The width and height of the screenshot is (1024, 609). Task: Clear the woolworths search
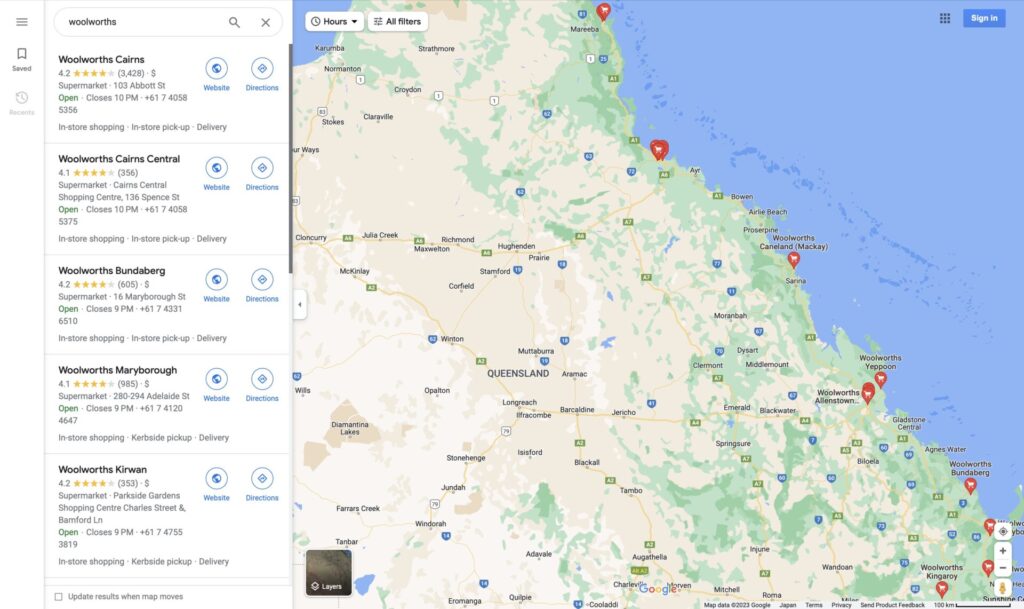pos(266,22)
